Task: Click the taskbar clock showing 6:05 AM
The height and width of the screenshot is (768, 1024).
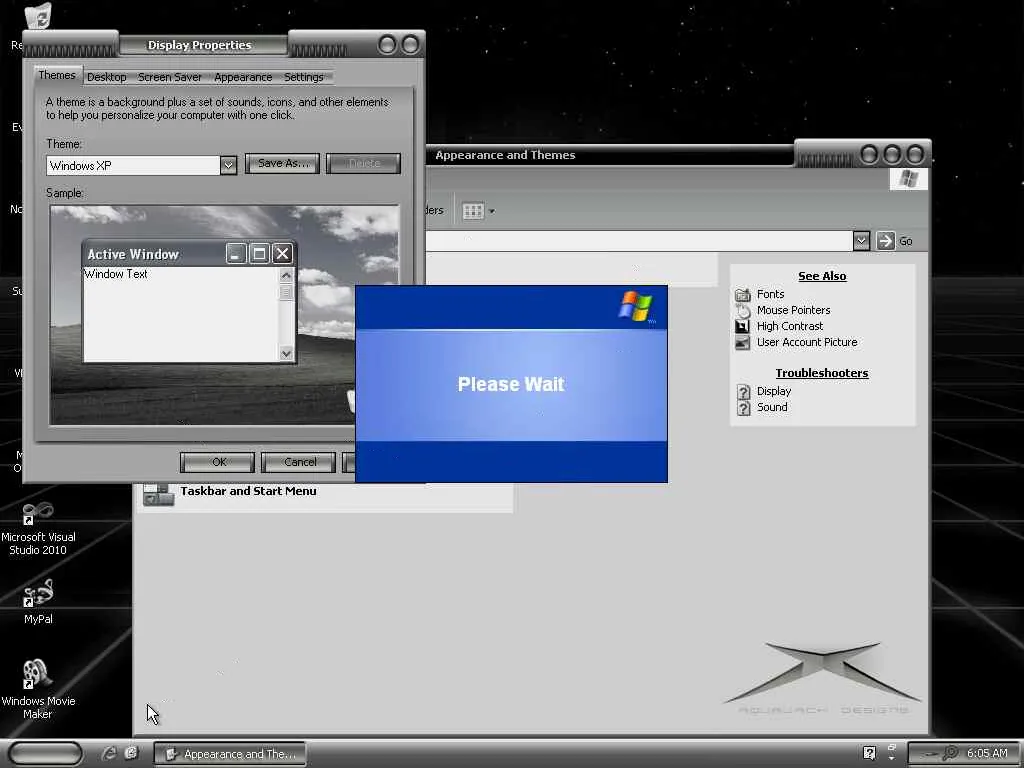Action: click(x=986, y=753)
